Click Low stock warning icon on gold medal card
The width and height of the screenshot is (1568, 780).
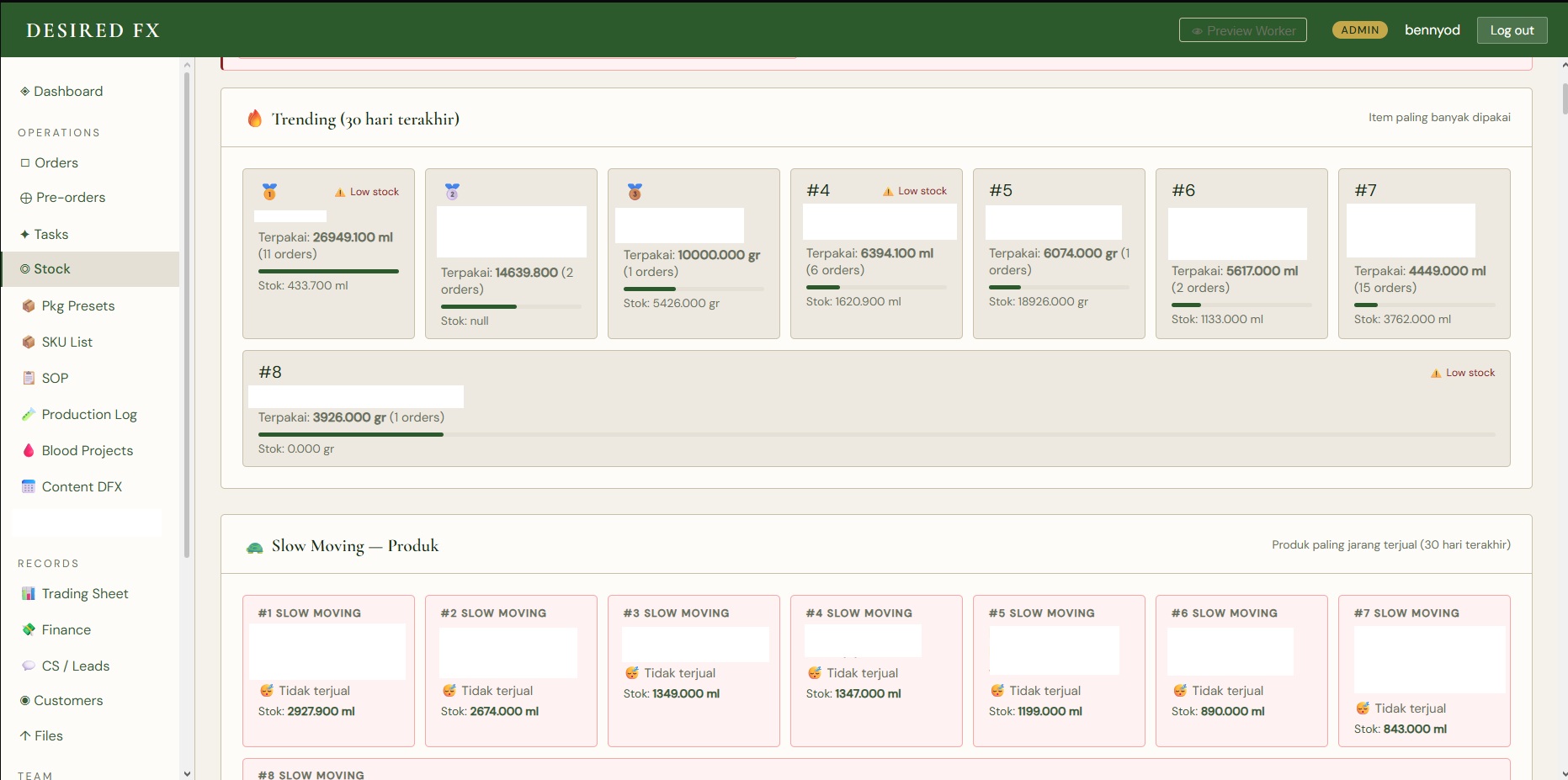tap(340, 193)
